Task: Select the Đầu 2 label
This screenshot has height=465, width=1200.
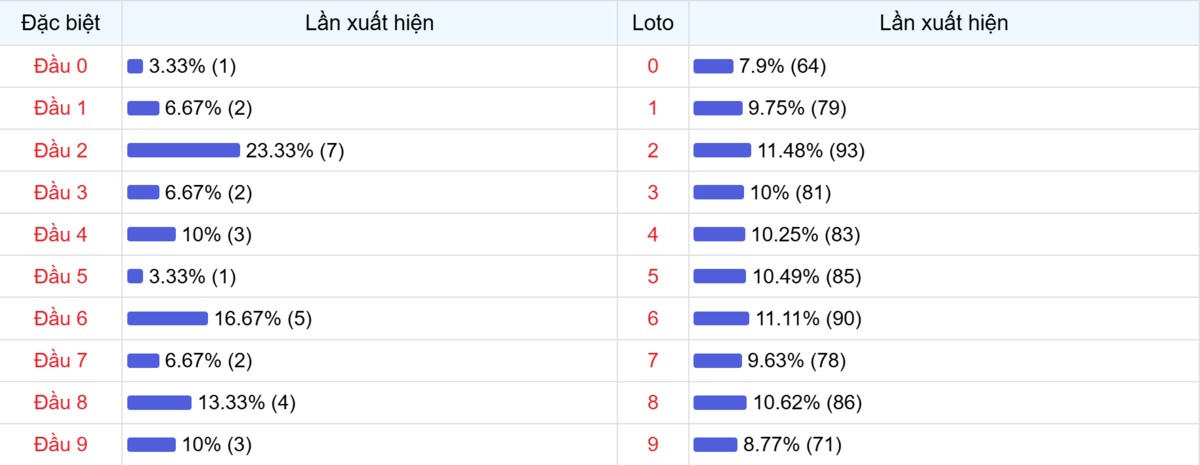Action: point(61,150)
